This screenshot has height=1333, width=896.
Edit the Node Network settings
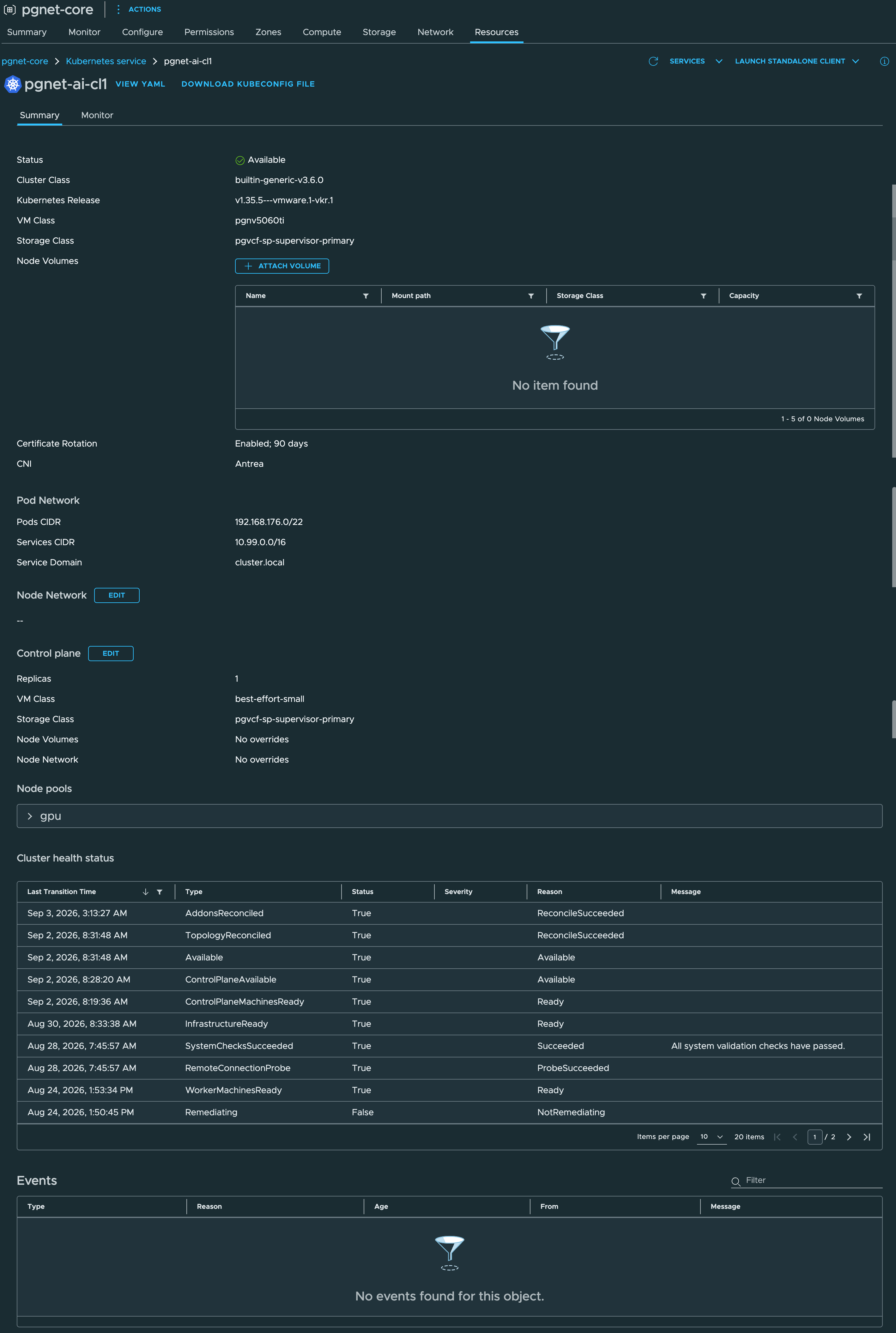(x=117, y=596)
